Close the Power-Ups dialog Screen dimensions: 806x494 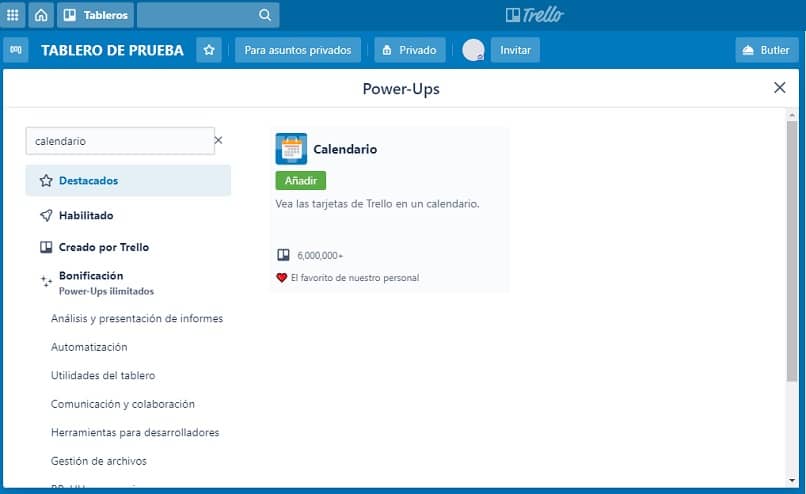pos(779,88)
